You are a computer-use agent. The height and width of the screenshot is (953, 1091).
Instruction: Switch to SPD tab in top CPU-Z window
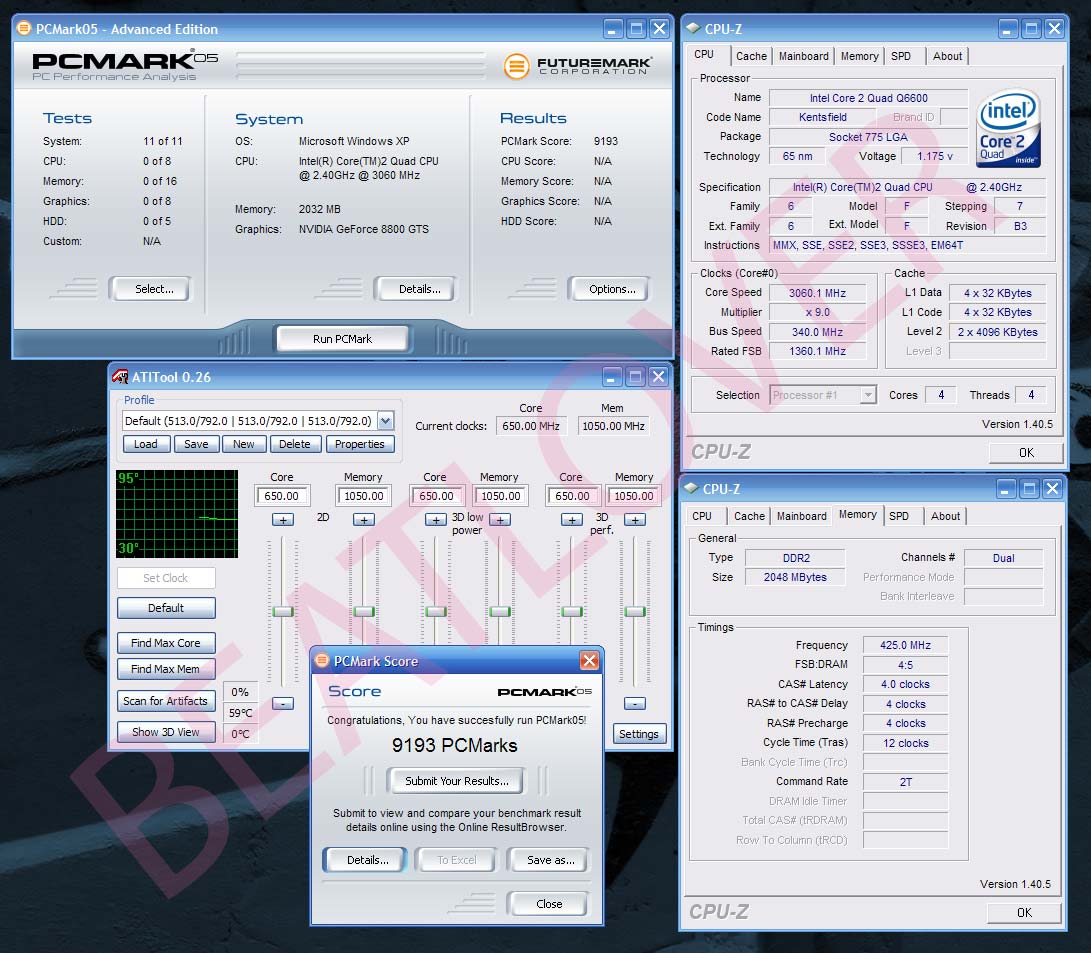click(x=901, y=56)
